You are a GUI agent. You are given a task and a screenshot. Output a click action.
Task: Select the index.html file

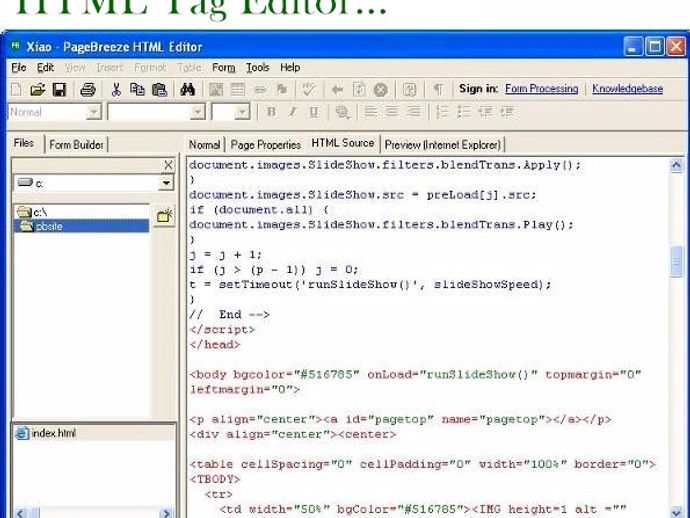tap(46, 434)
